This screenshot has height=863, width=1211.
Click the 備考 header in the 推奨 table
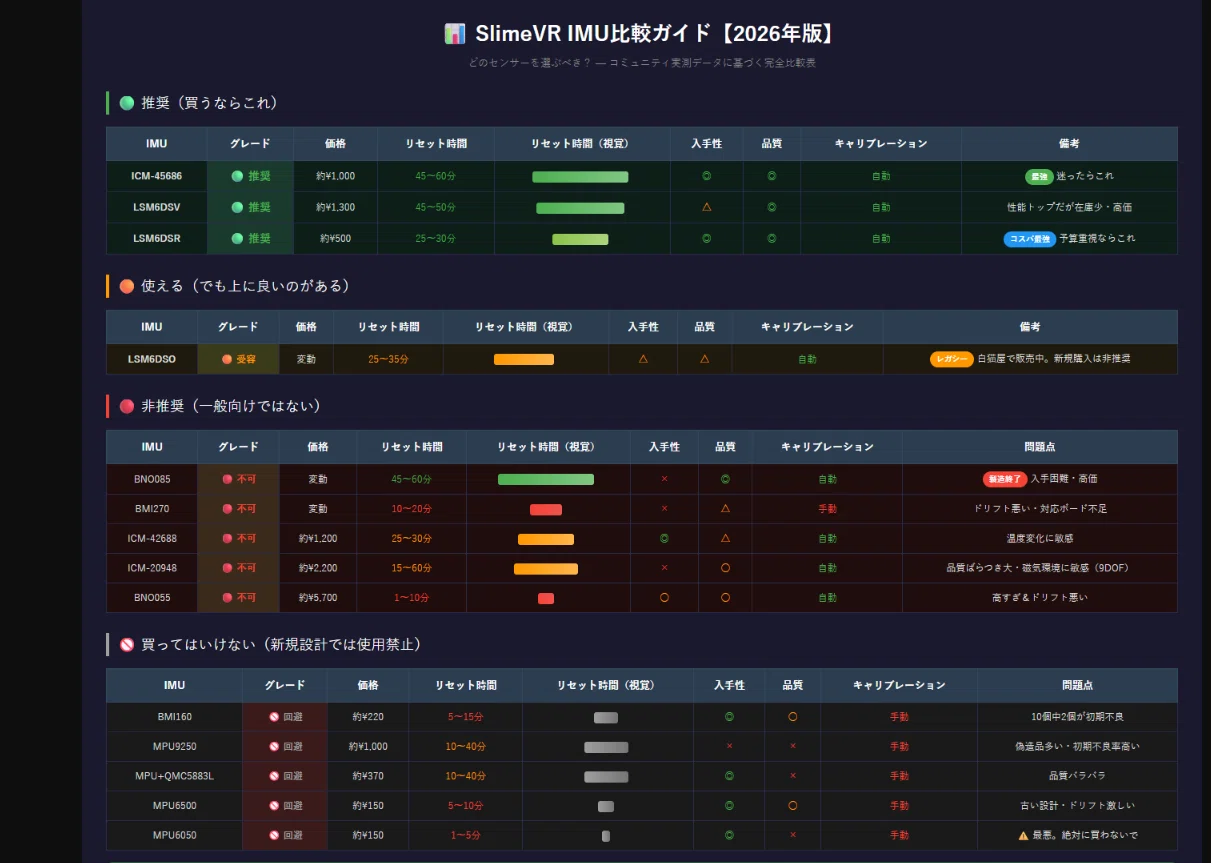click(x=1069, y=144)
